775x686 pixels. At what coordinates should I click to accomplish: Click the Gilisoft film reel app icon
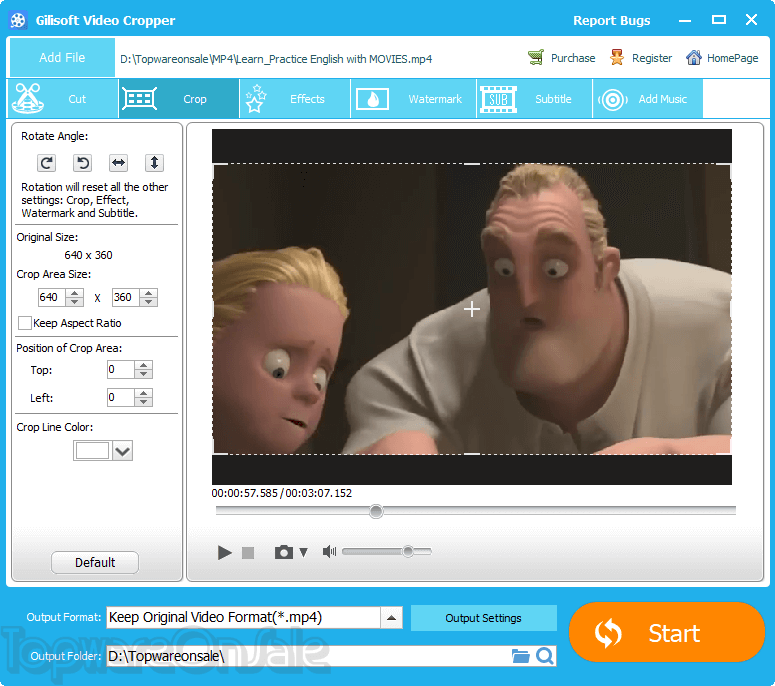18,20
